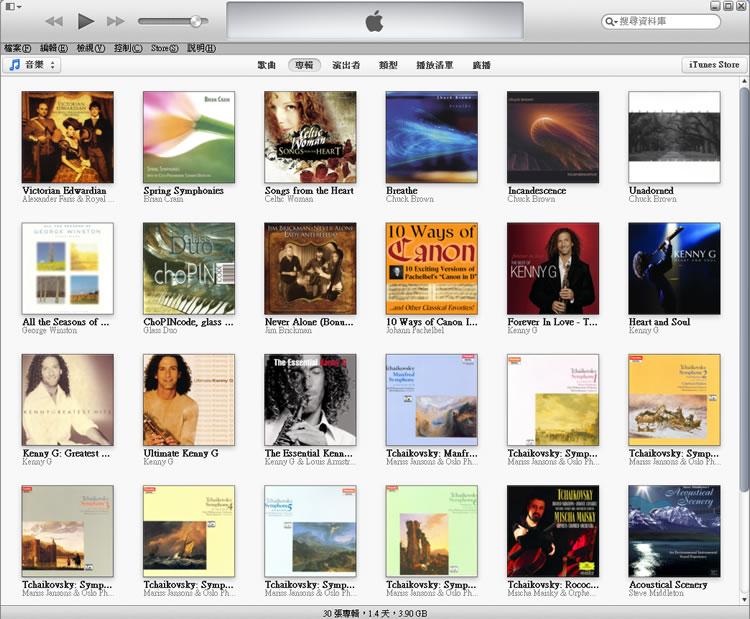Image resolution: width=750 pixels, height=619 pixels.
Task: Select the 專輯 tab
Action: coord(304,65)
